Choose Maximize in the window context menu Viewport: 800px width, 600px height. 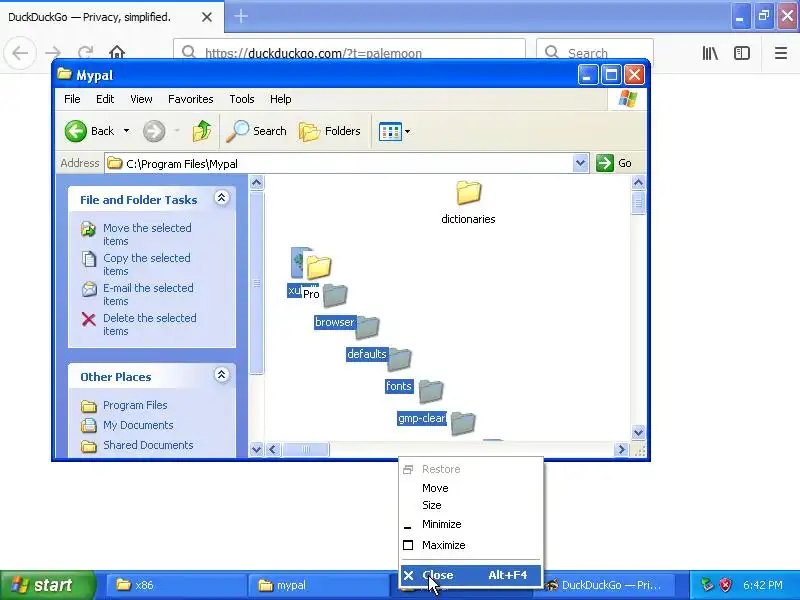(470, 545)
